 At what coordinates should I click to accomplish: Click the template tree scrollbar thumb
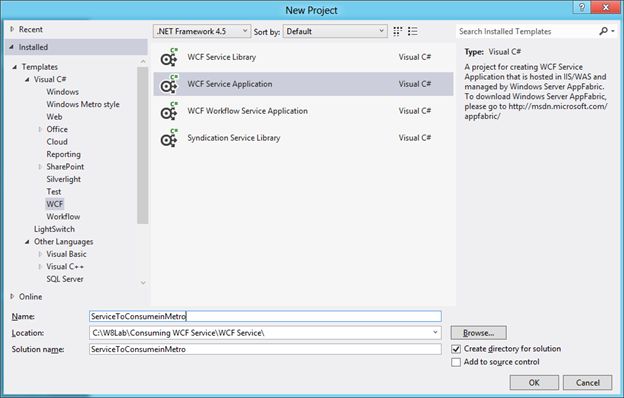click(x=142, y=145)
